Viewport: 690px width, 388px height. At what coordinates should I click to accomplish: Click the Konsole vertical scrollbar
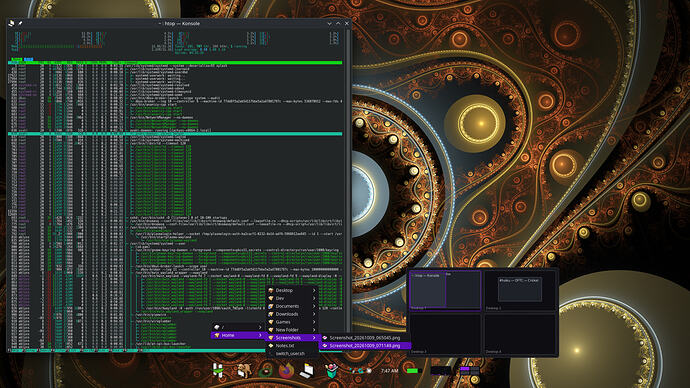pyautogui.click(x=347, y=189)
